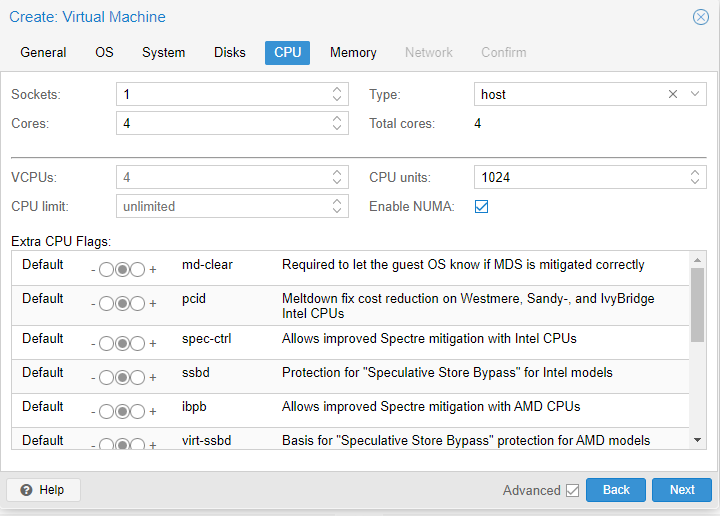
Task: Open the General tab
Action: (x=43, y=52)
